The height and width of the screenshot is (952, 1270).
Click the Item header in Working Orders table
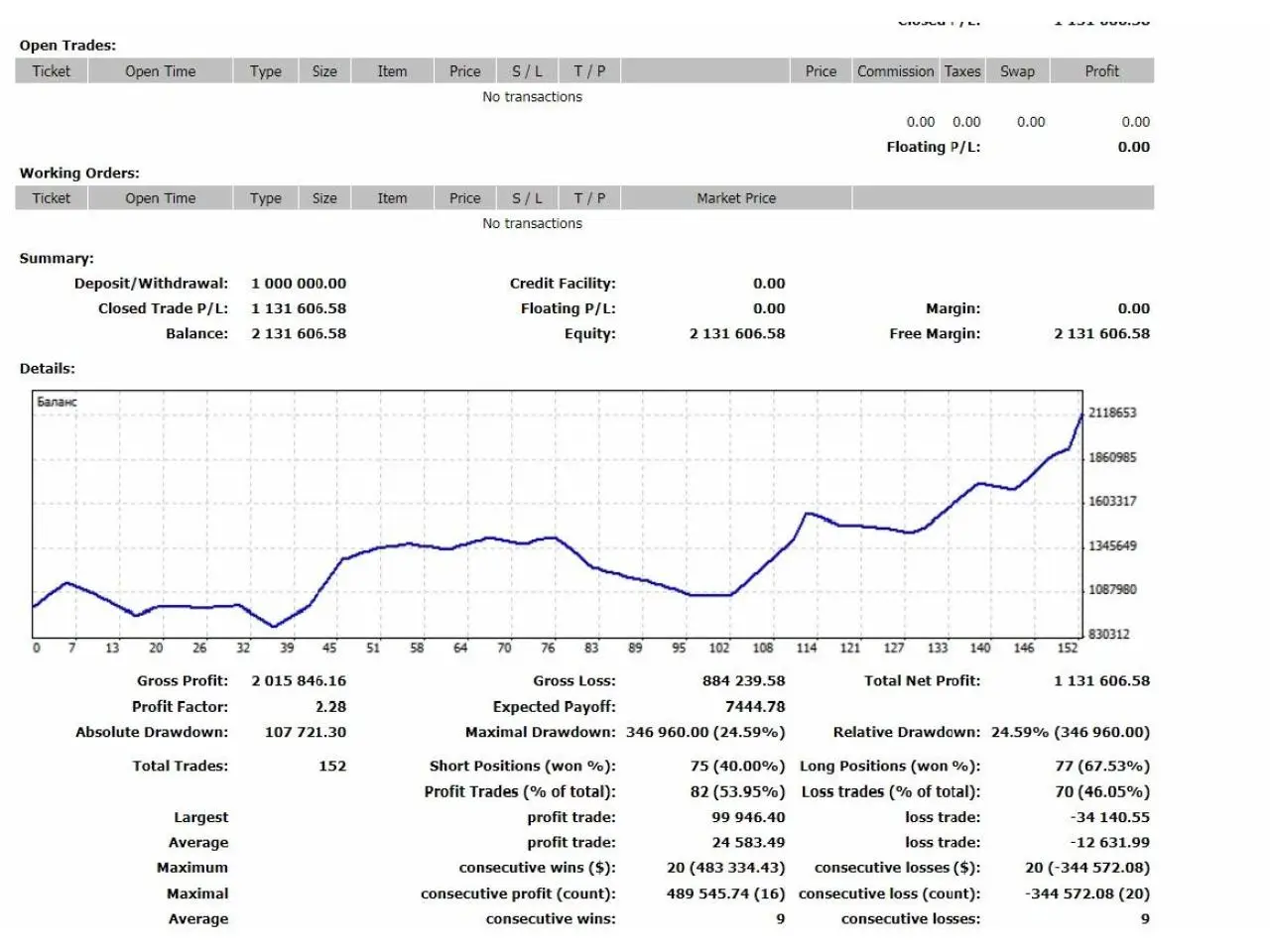392,198
